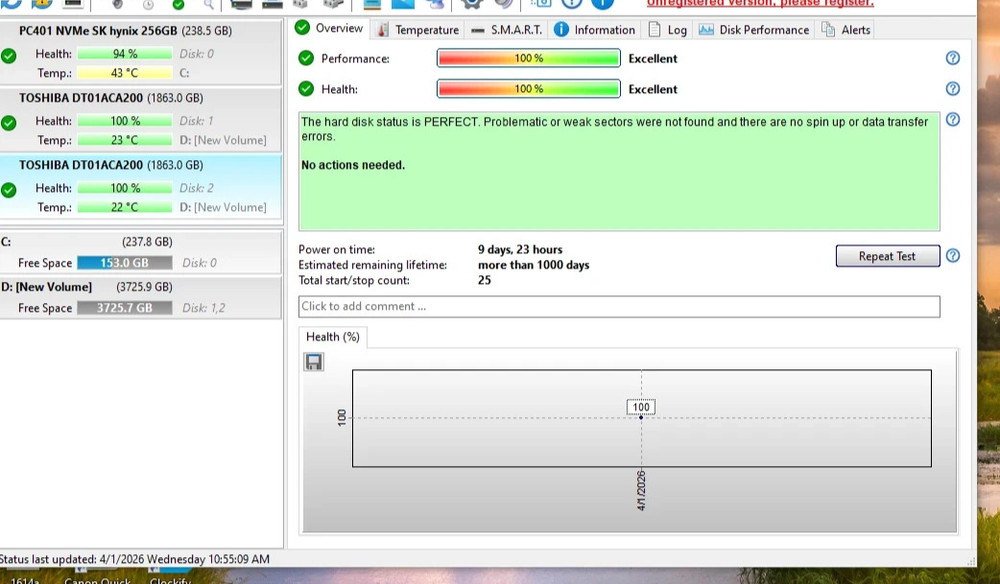Click the Overview Health 100 % gradient bar

tap(528, 89)
